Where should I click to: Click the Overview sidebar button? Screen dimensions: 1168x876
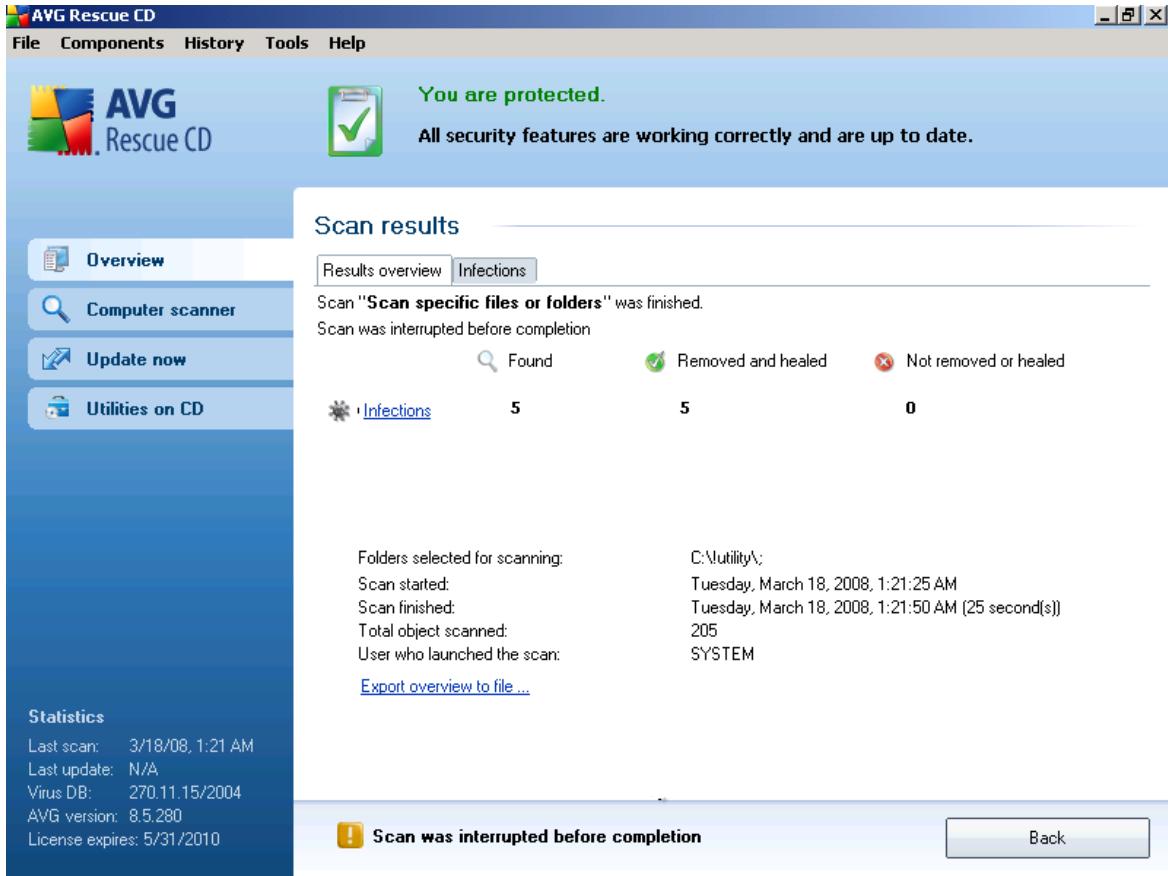(161, 260)
